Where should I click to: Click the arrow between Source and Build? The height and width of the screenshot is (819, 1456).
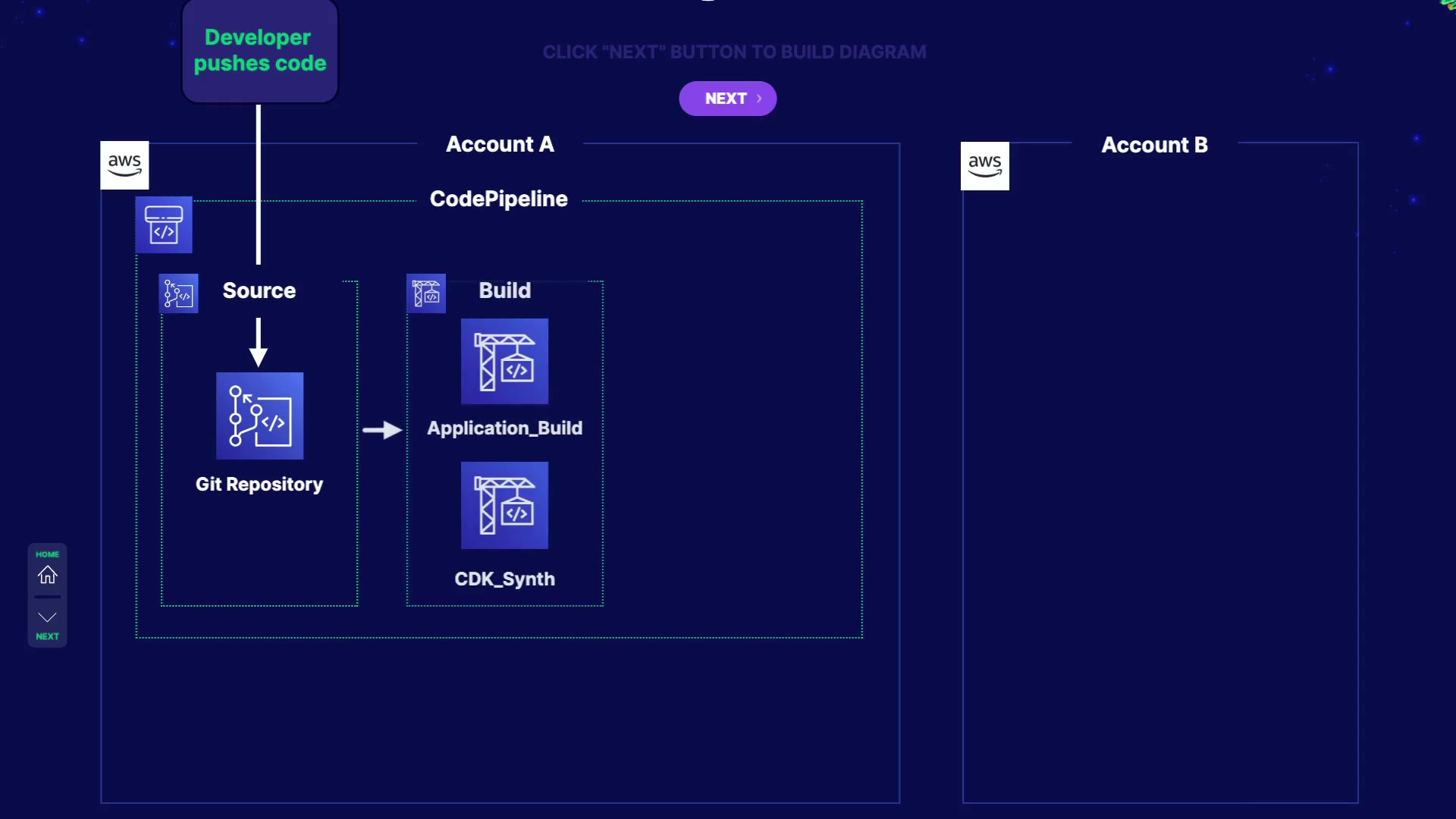pos(382,430)
